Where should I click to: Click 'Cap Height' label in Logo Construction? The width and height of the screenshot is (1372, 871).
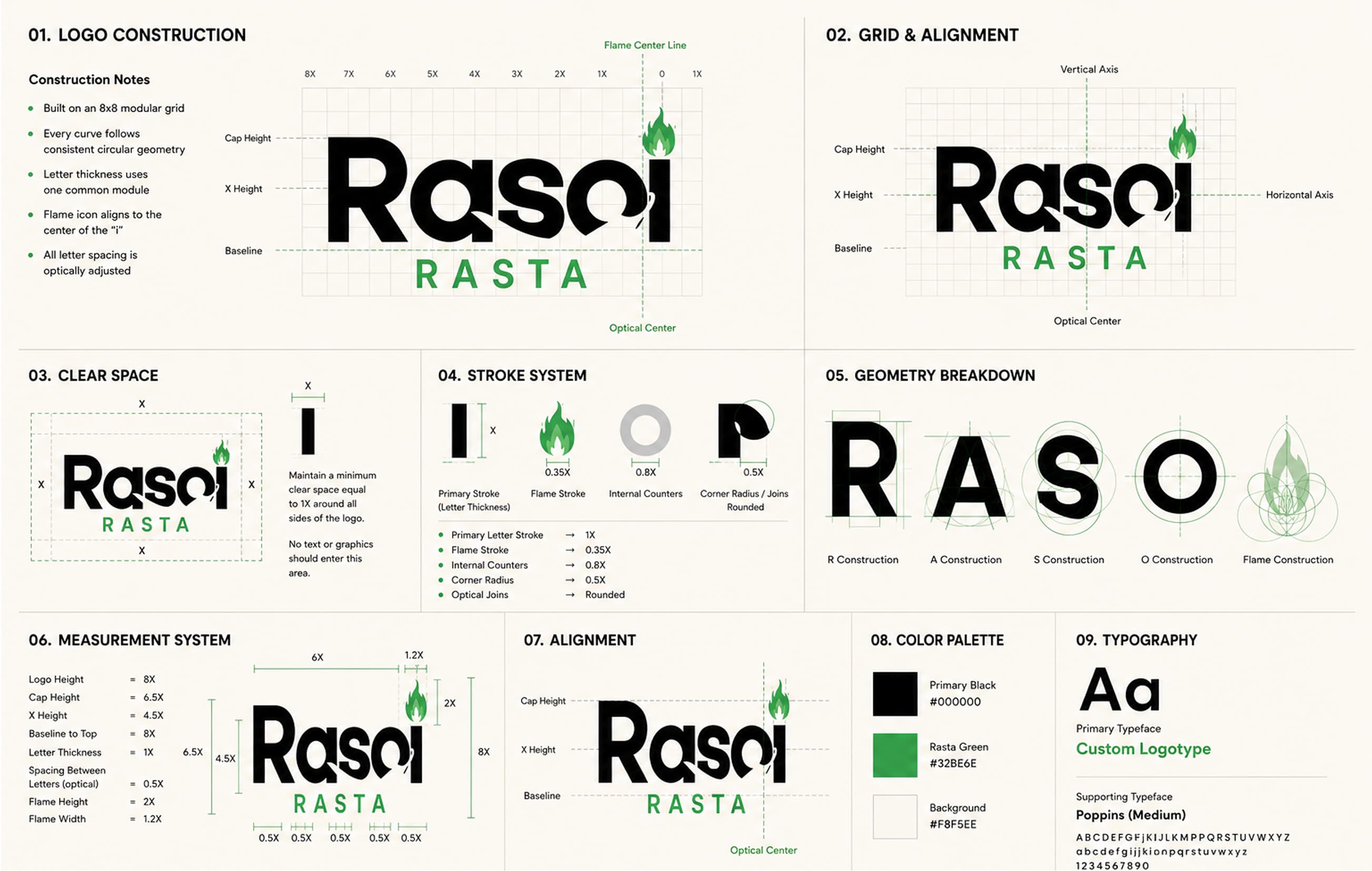[248, 138]
